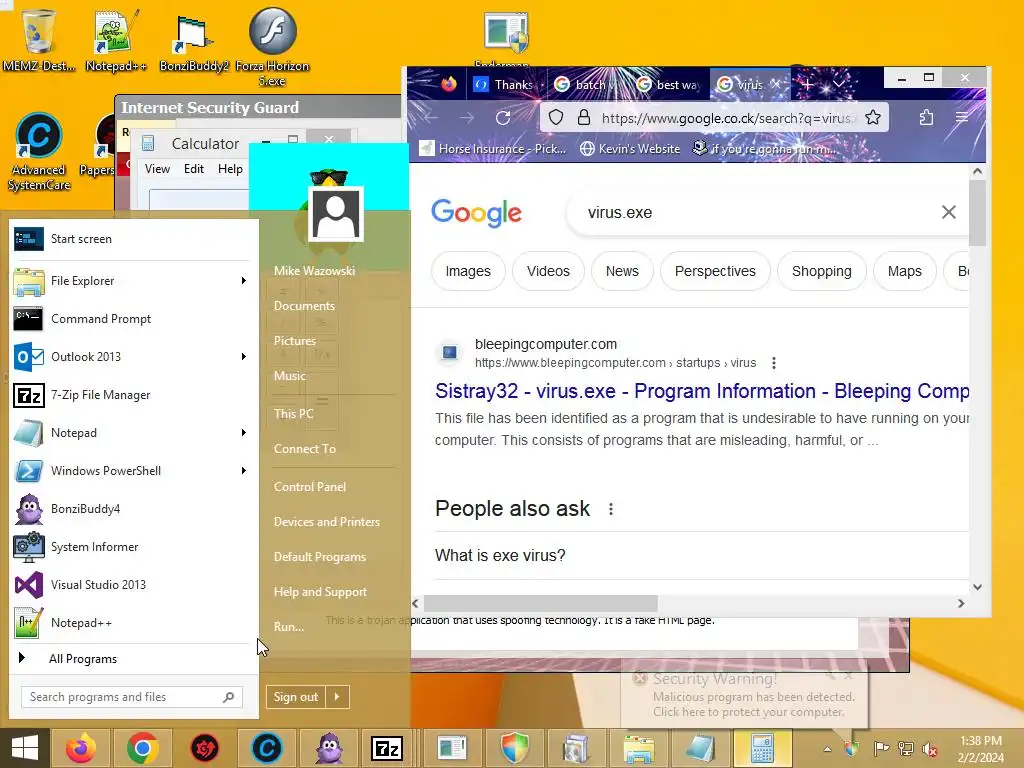Open Control Panel from start menu

click(310, 487)
